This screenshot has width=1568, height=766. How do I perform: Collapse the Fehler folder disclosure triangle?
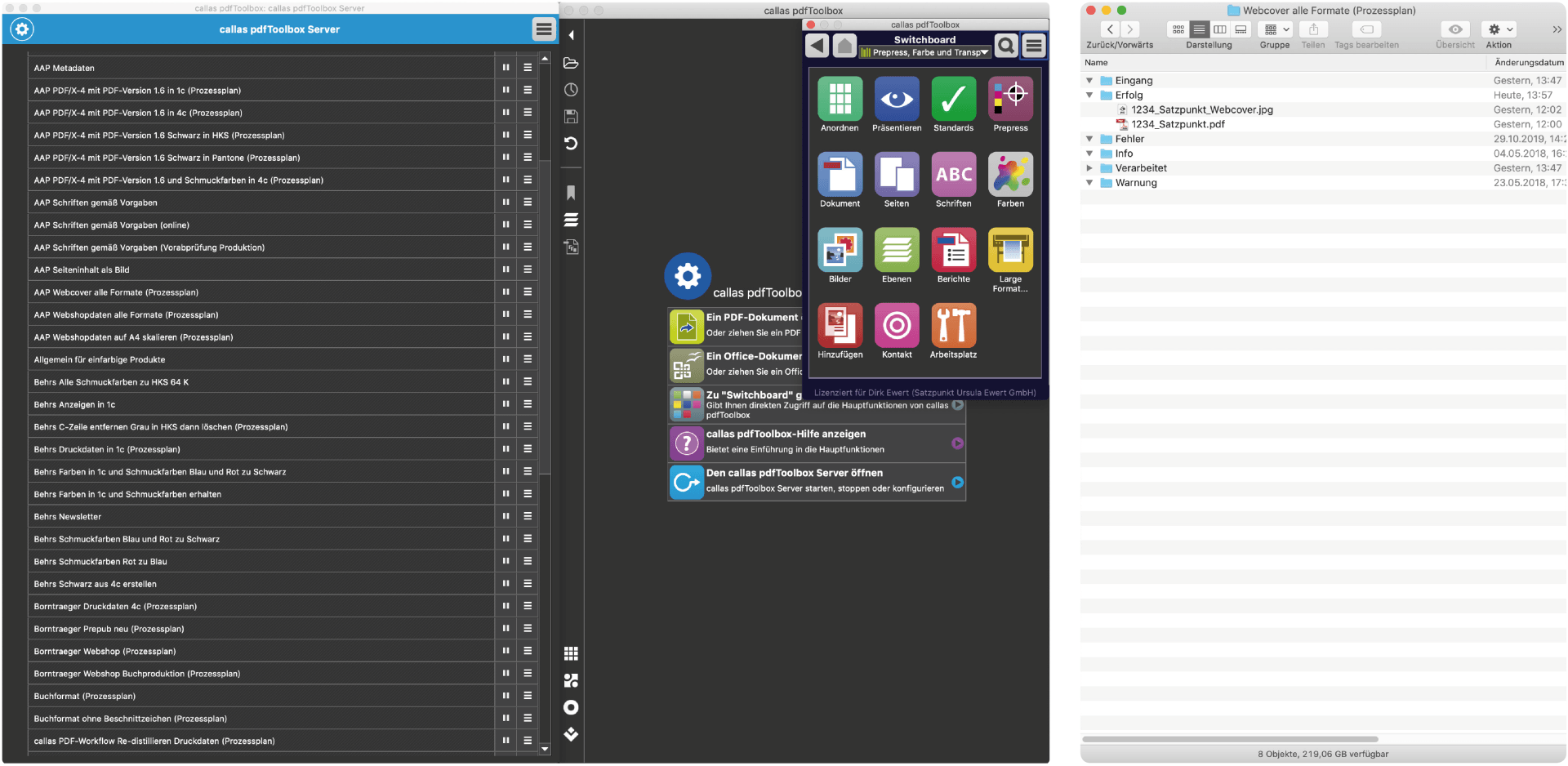[x=1089, y=139]
